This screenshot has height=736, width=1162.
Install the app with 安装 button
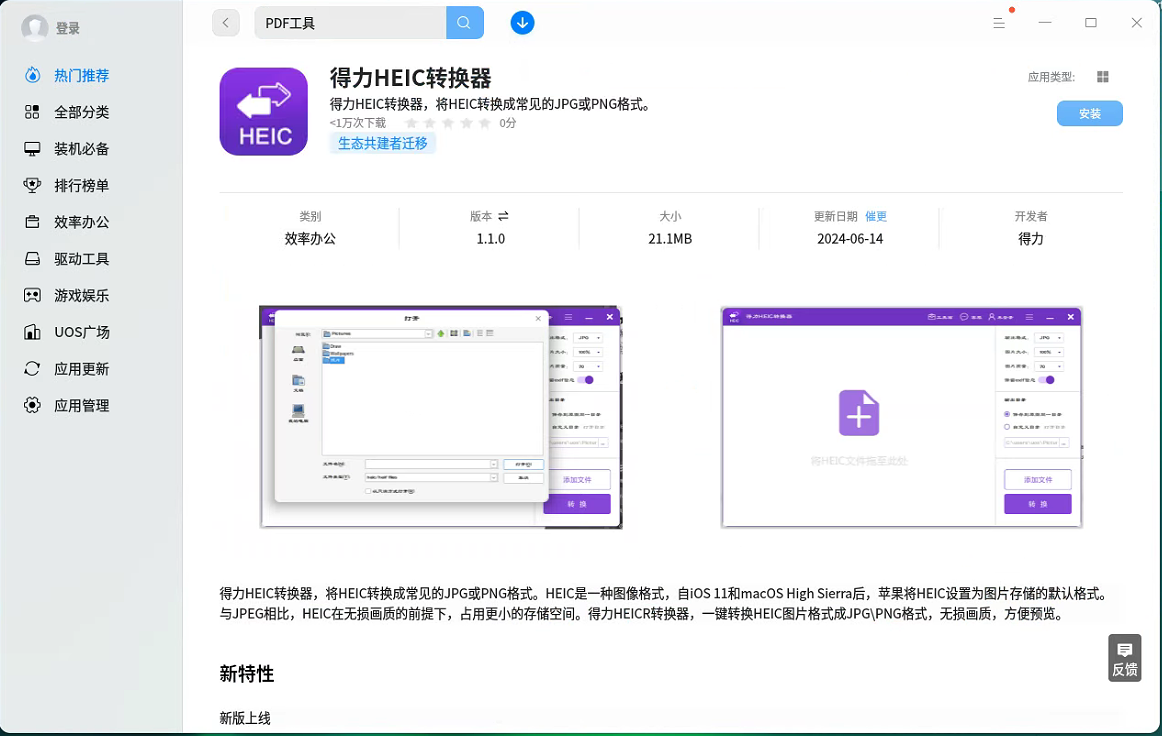coord(1089,113)
